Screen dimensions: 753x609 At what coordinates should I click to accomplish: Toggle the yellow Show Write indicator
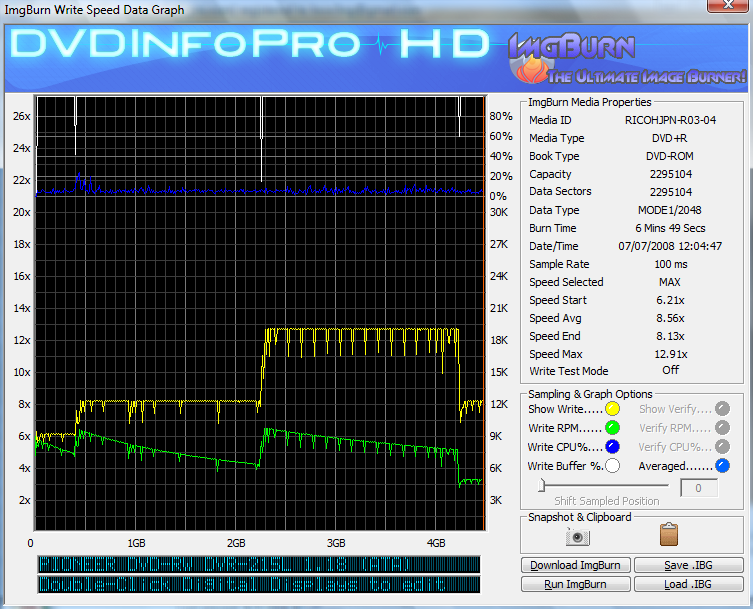tap(612, 409)
